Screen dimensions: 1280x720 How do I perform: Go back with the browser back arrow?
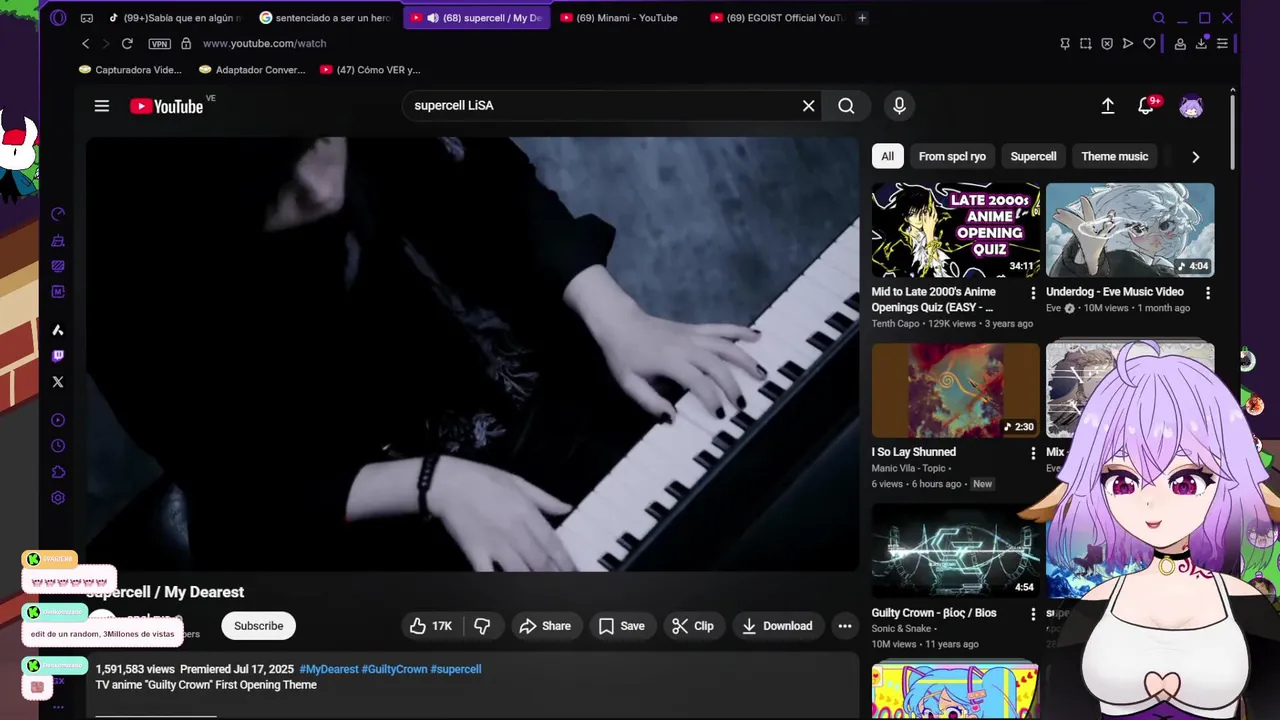(86, 43)
